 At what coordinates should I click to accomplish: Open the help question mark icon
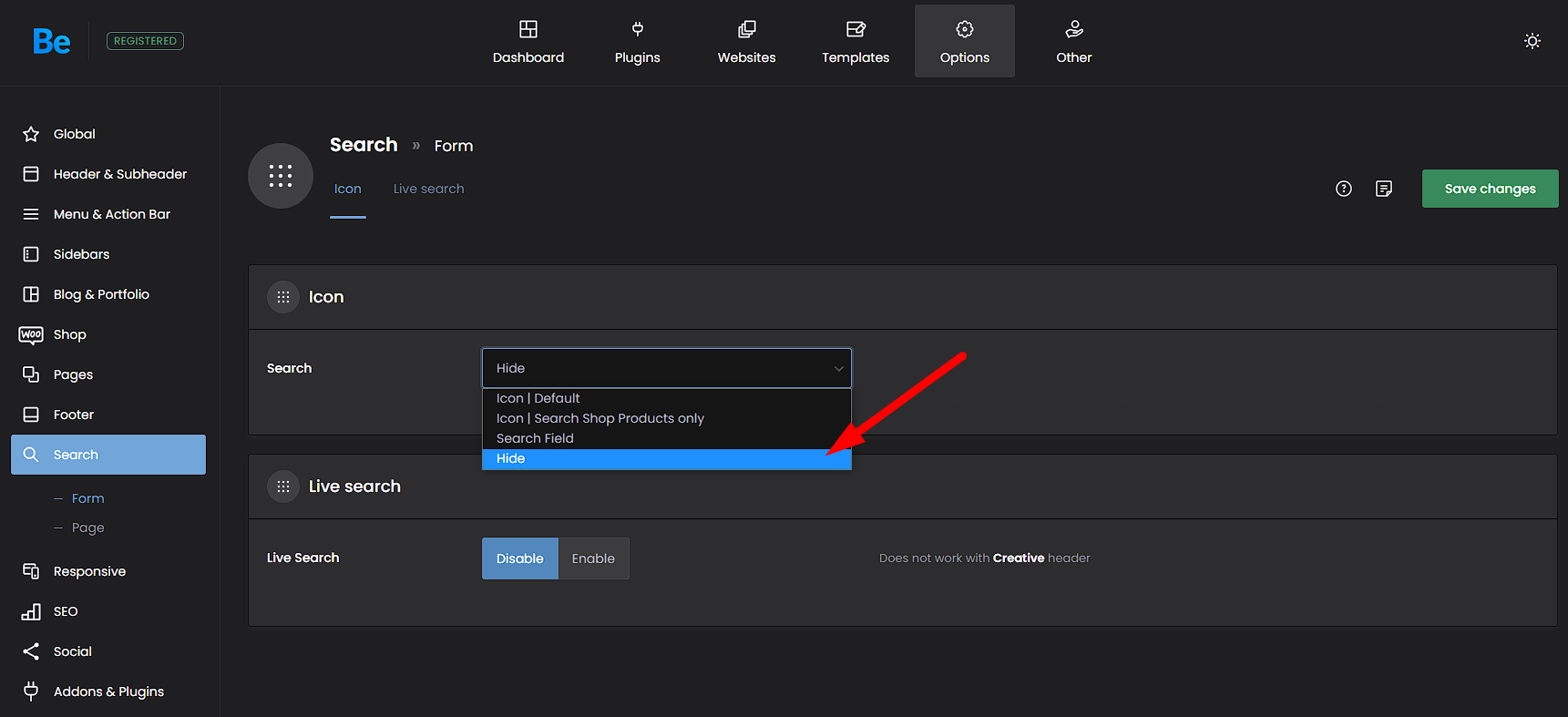click(1344, 189)
